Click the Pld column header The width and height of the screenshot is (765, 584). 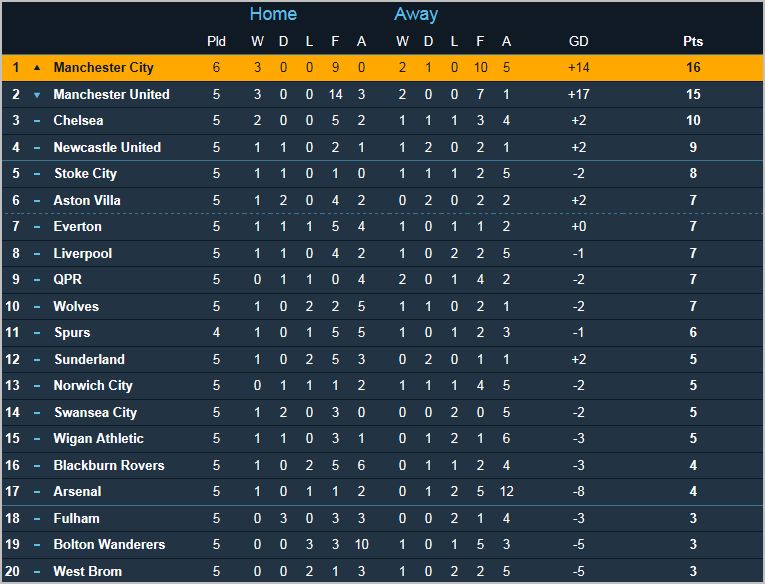(216, 41)
